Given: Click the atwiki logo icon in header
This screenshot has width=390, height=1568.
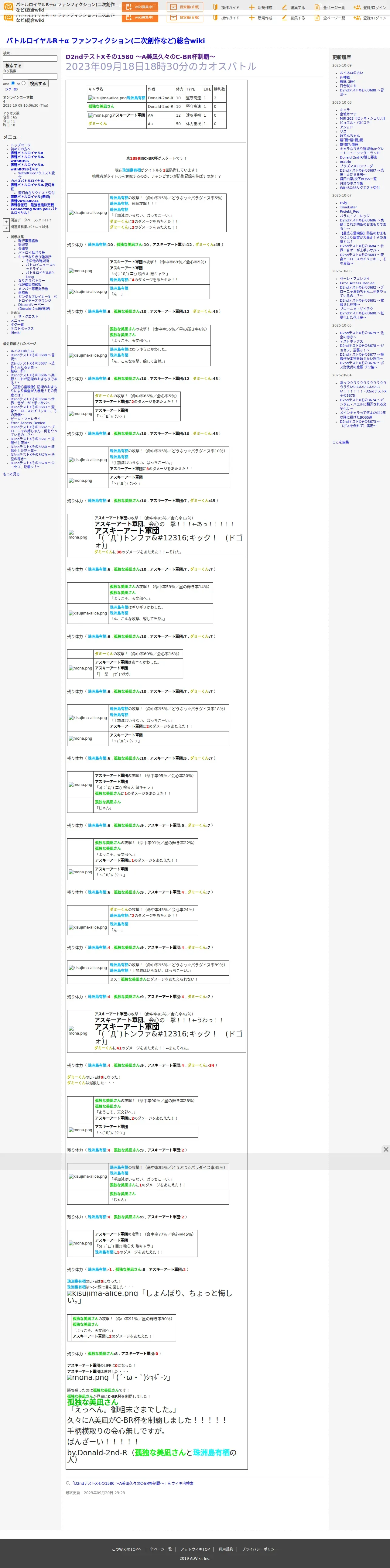Looking at the screenshot, I should pos(8,7).
